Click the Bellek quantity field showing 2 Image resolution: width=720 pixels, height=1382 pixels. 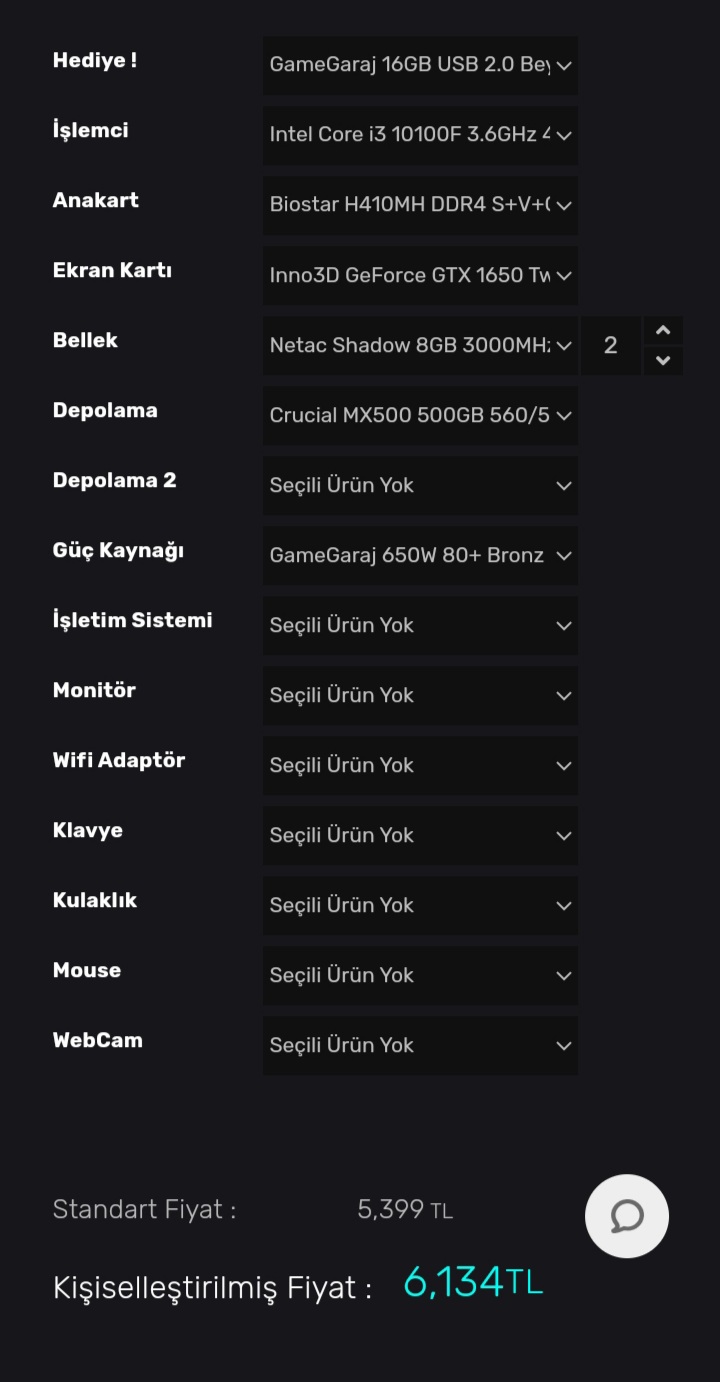pos(610,345)
